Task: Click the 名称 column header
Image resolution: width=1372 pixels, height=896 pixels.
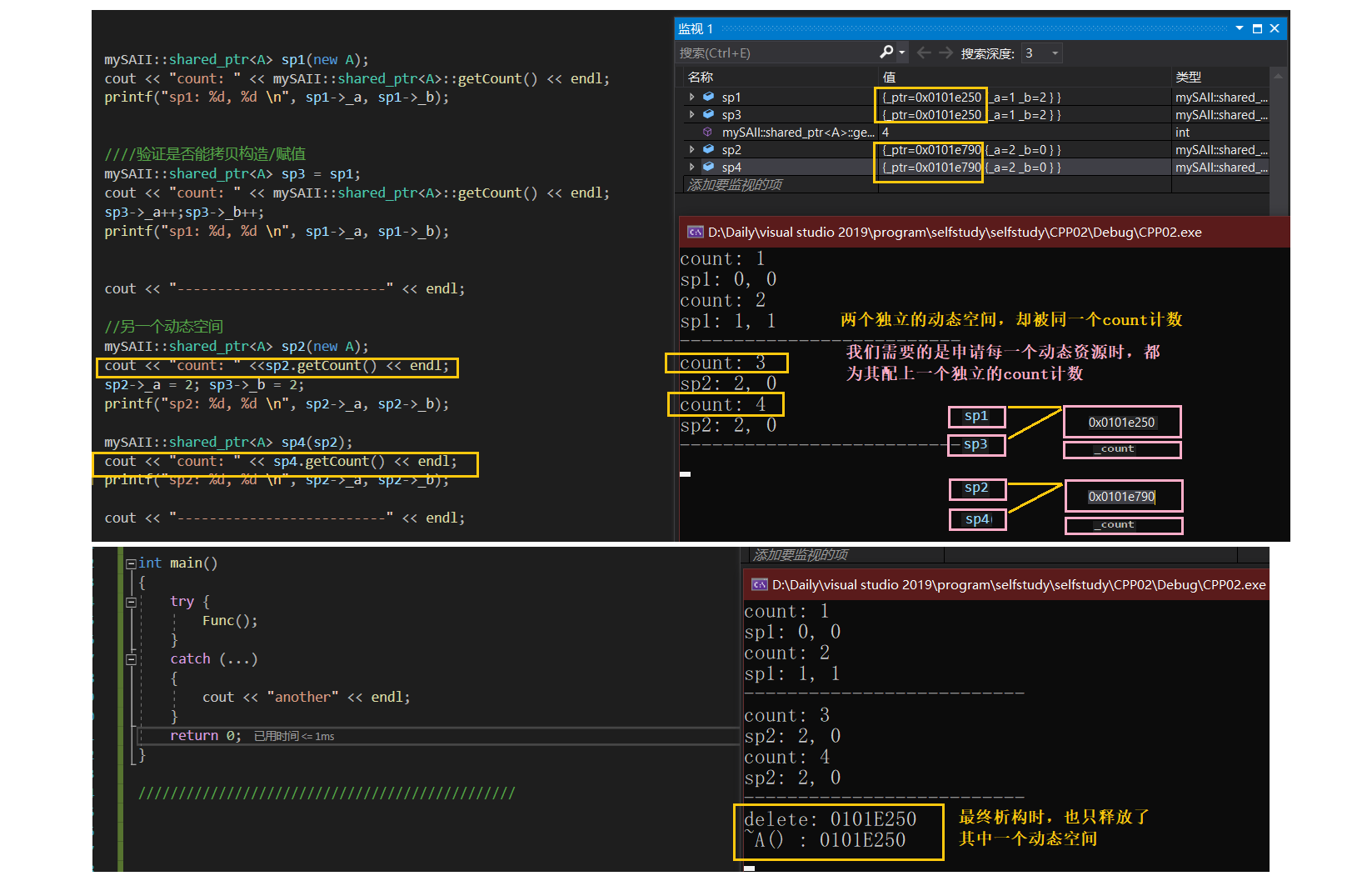Action: pos(701,77)
